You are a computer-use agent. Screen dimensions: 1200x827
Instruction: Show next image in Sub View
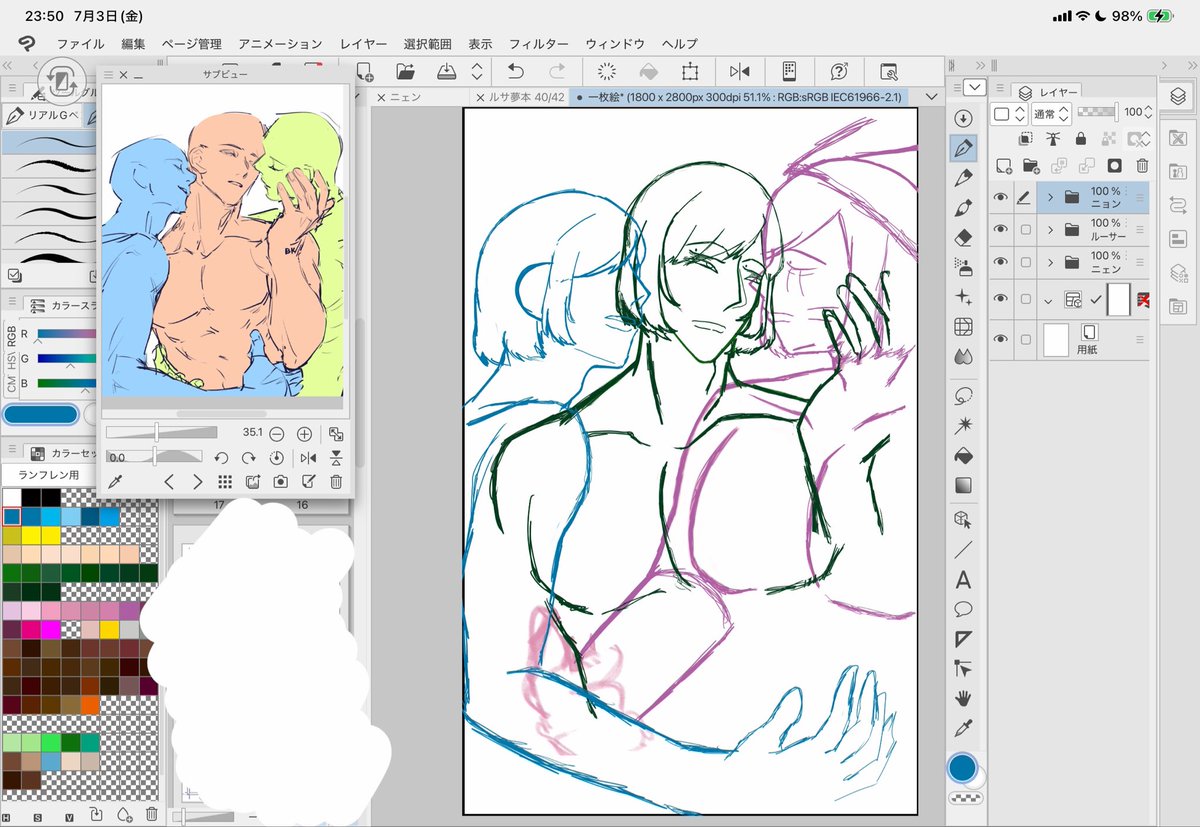[197, 481]
